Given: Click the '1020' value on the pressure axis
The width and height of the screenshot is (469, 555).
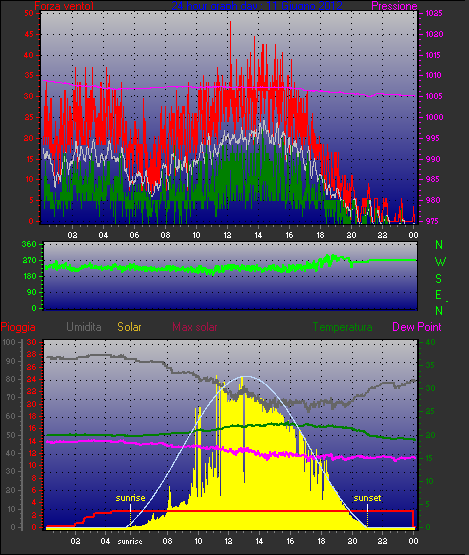Looking at the screenshot, I should (434, 34).
